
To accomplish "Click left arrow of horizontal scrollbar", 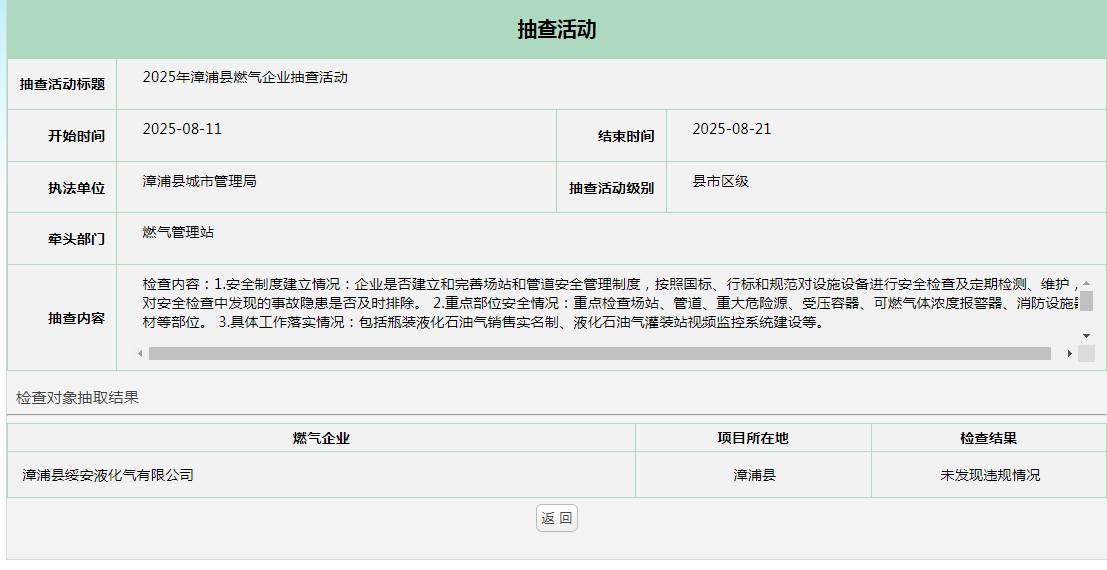I will (x=140, y=353).
